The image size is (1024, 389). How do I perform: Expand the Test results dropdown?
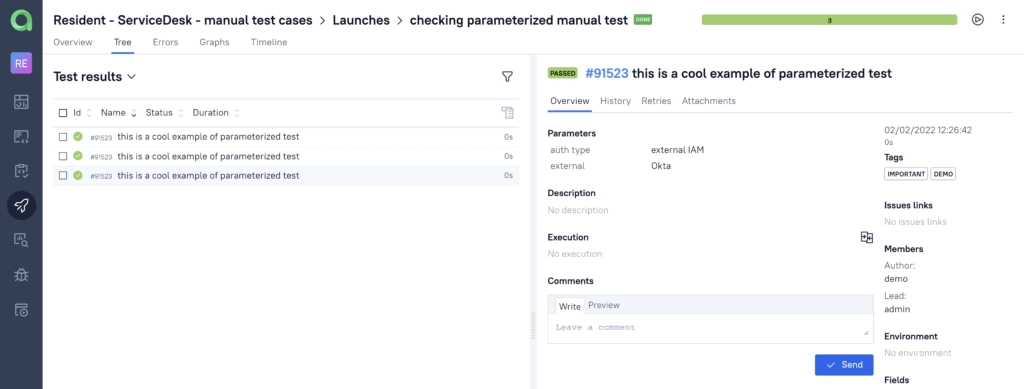click(x=95, y=77)
